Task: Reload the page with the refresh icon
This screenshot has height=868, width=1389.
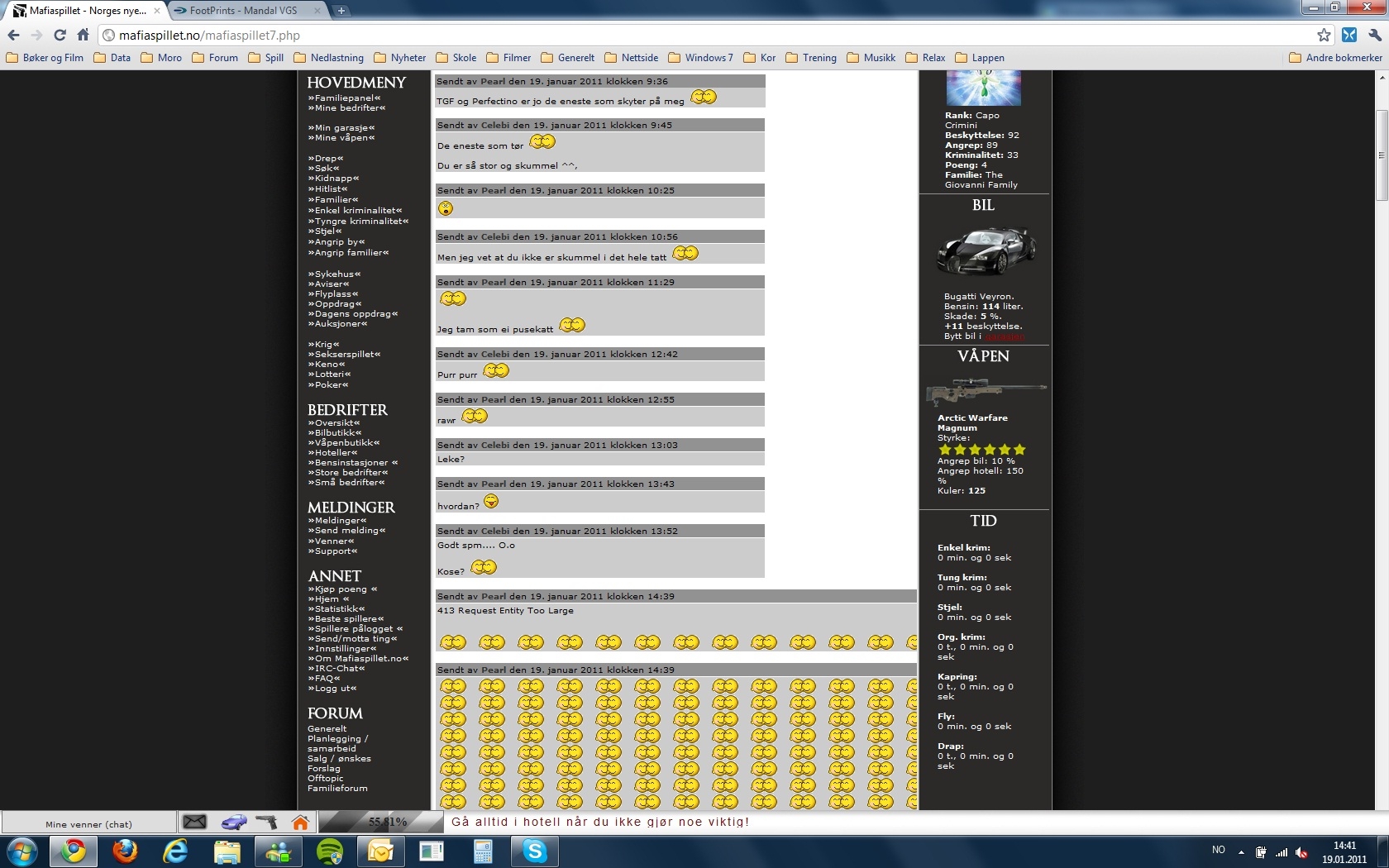Action: pos(60,35)
